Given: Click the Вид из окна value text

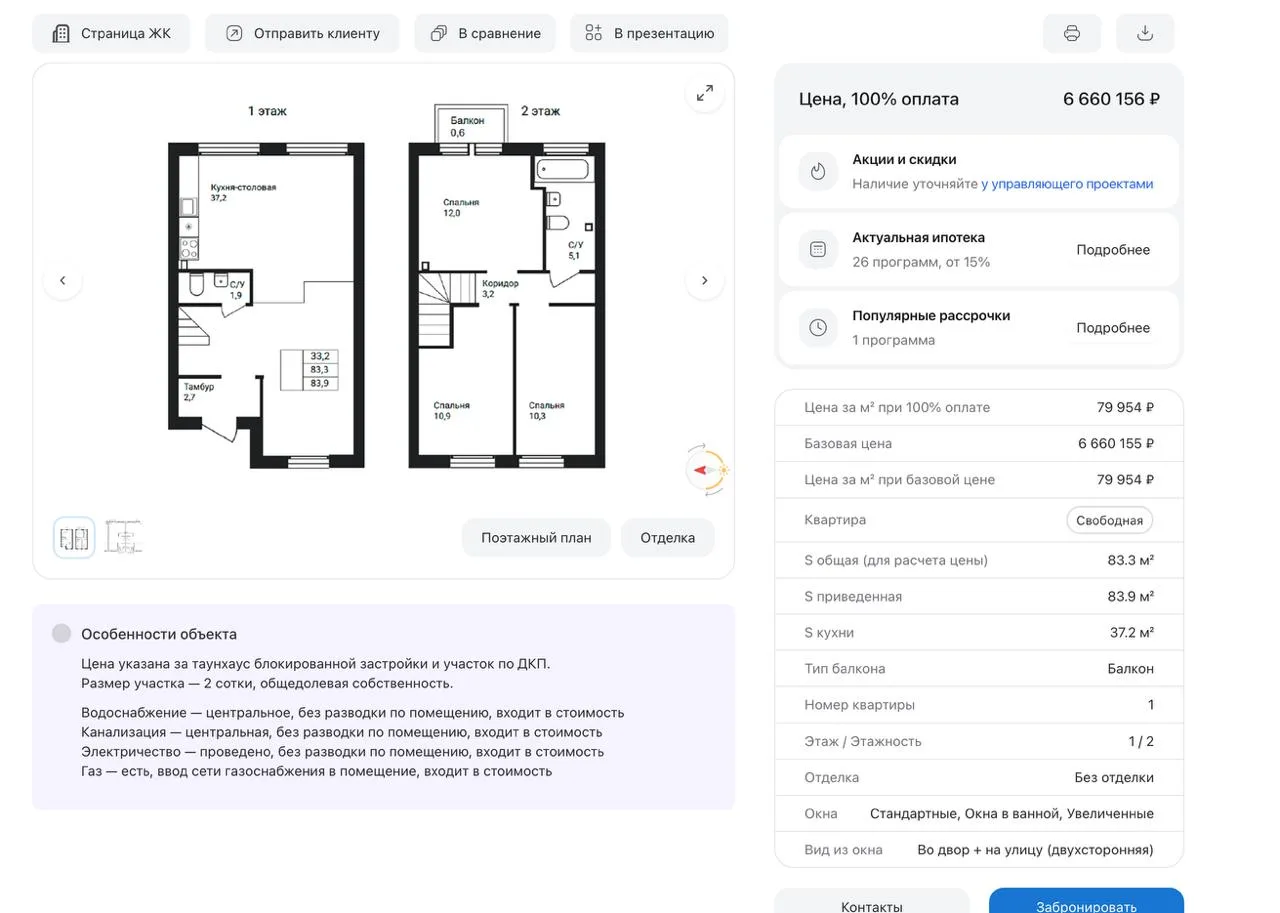Looking at the screenshot, I should 1035,850.
